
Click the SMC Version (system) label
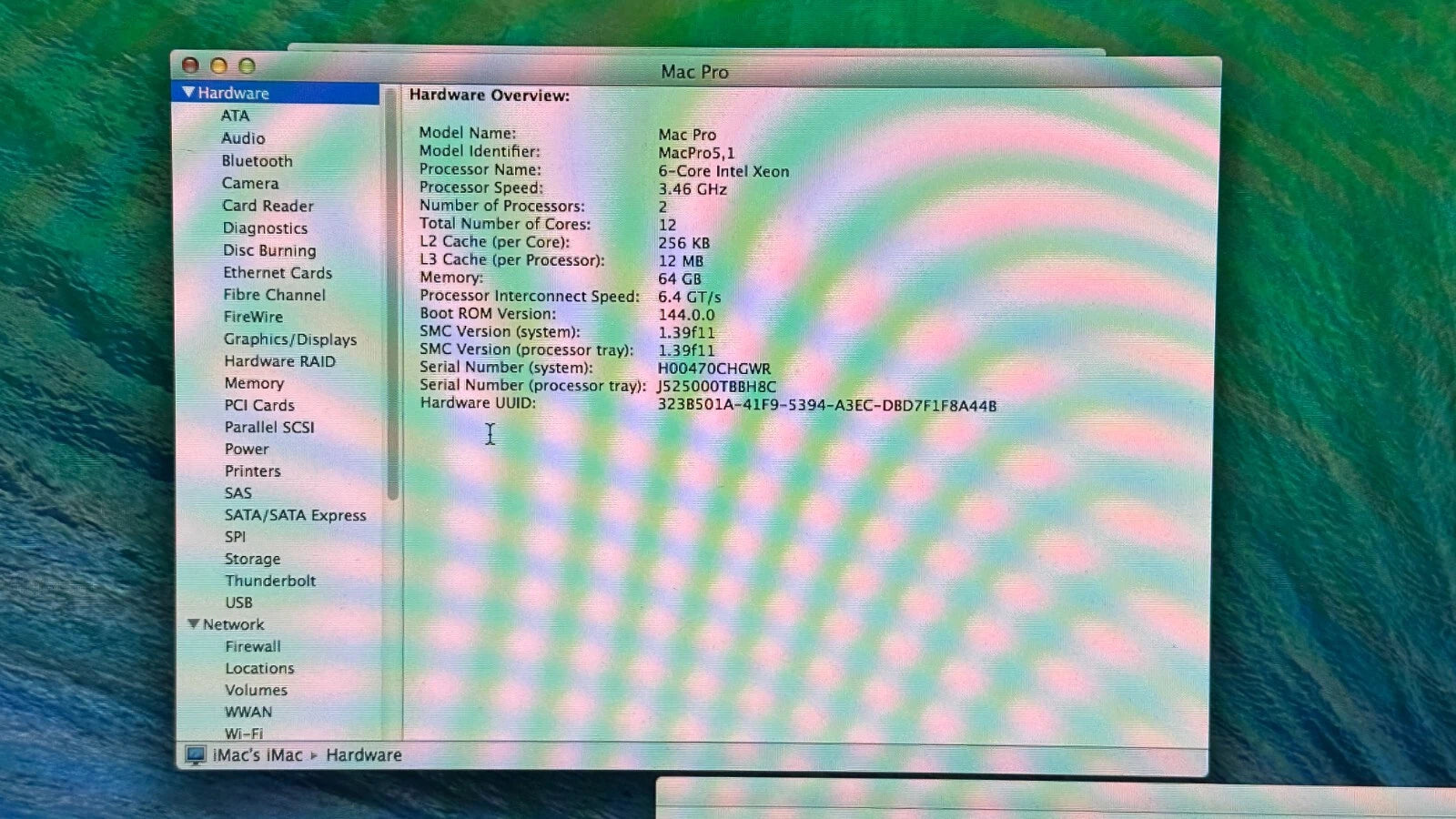[x=500, y=332]
